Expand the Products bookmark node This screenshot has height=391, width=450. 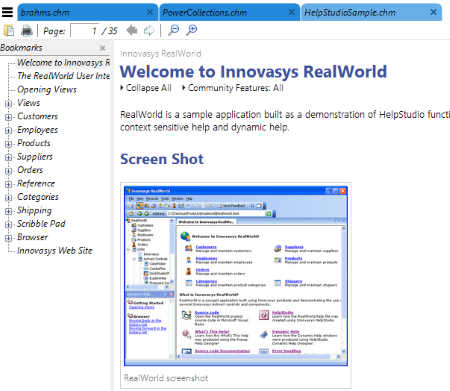click(x=8, y=144)
